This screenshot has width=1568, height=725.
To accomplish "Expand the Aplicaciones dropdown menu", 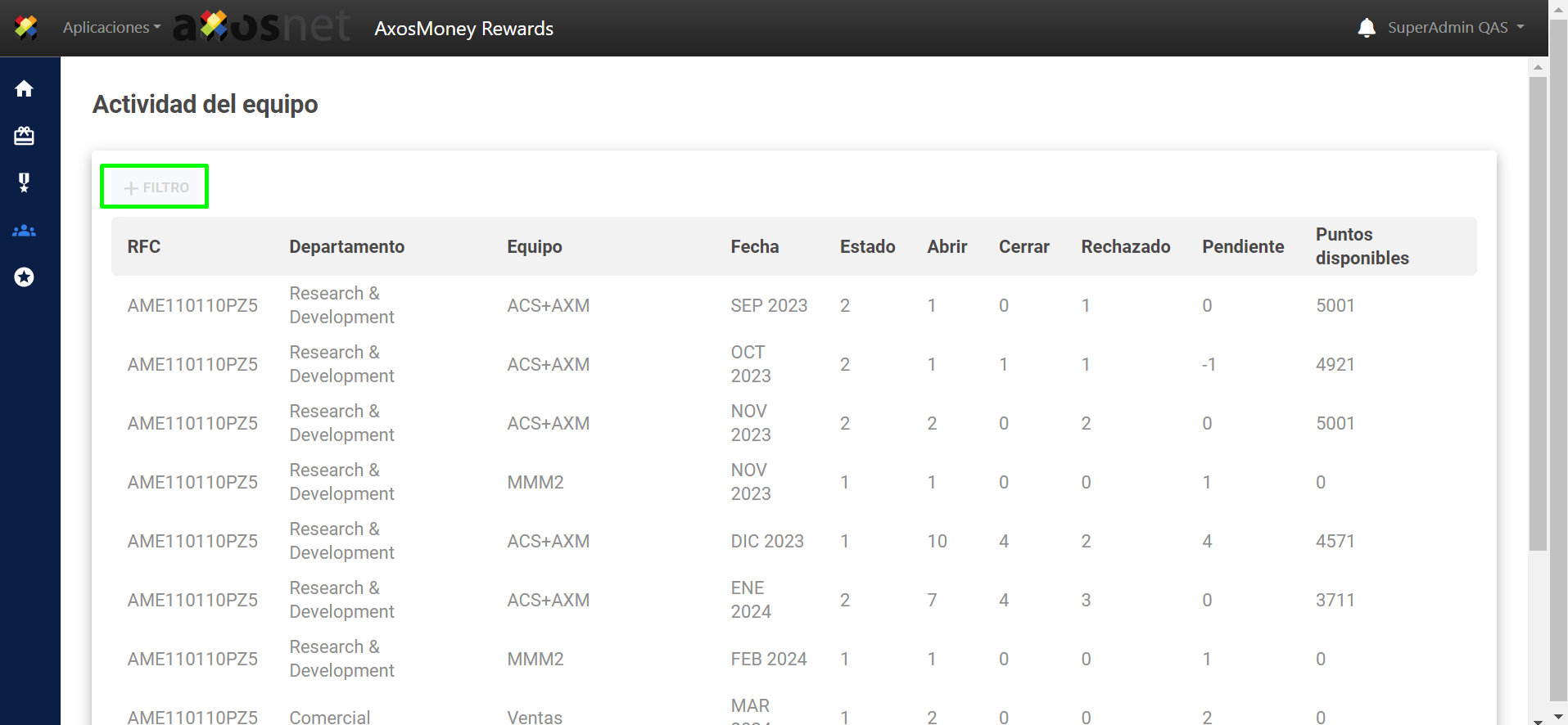I will 111,28.
